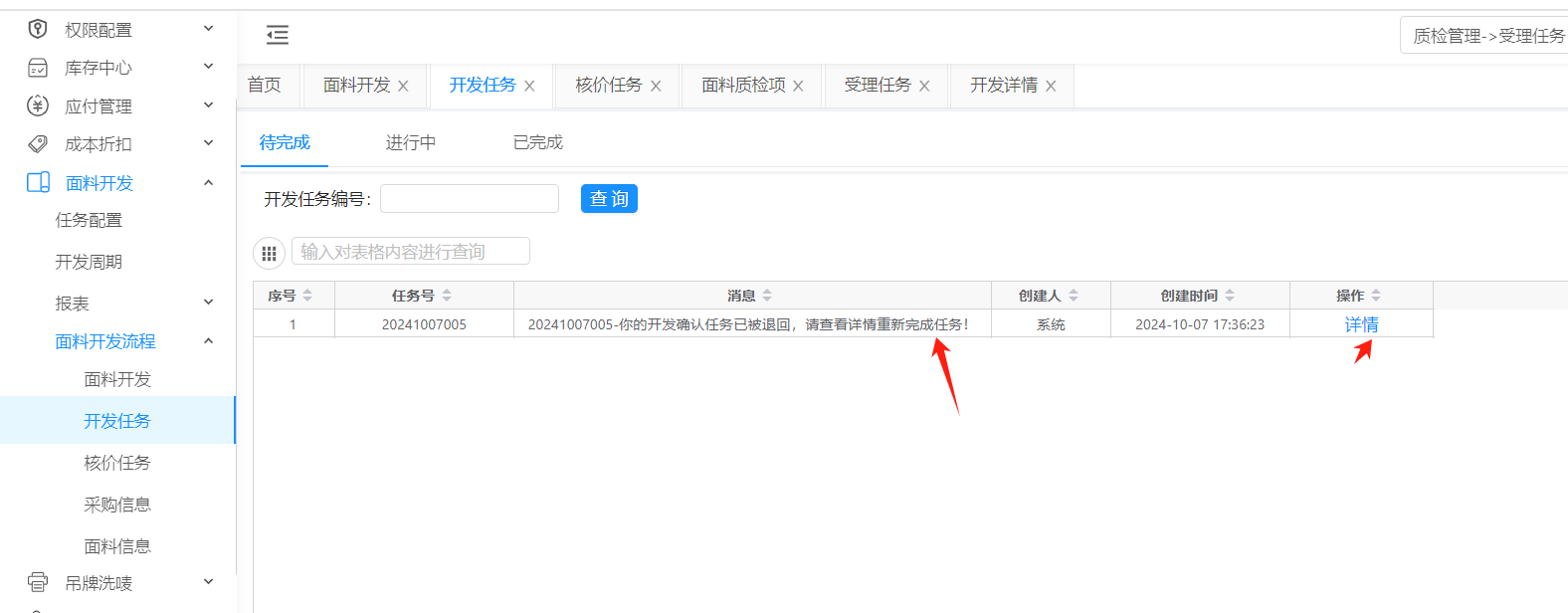Close the 开发详情 tab
Screen dimensions: 1568x613
(1051, 87)
